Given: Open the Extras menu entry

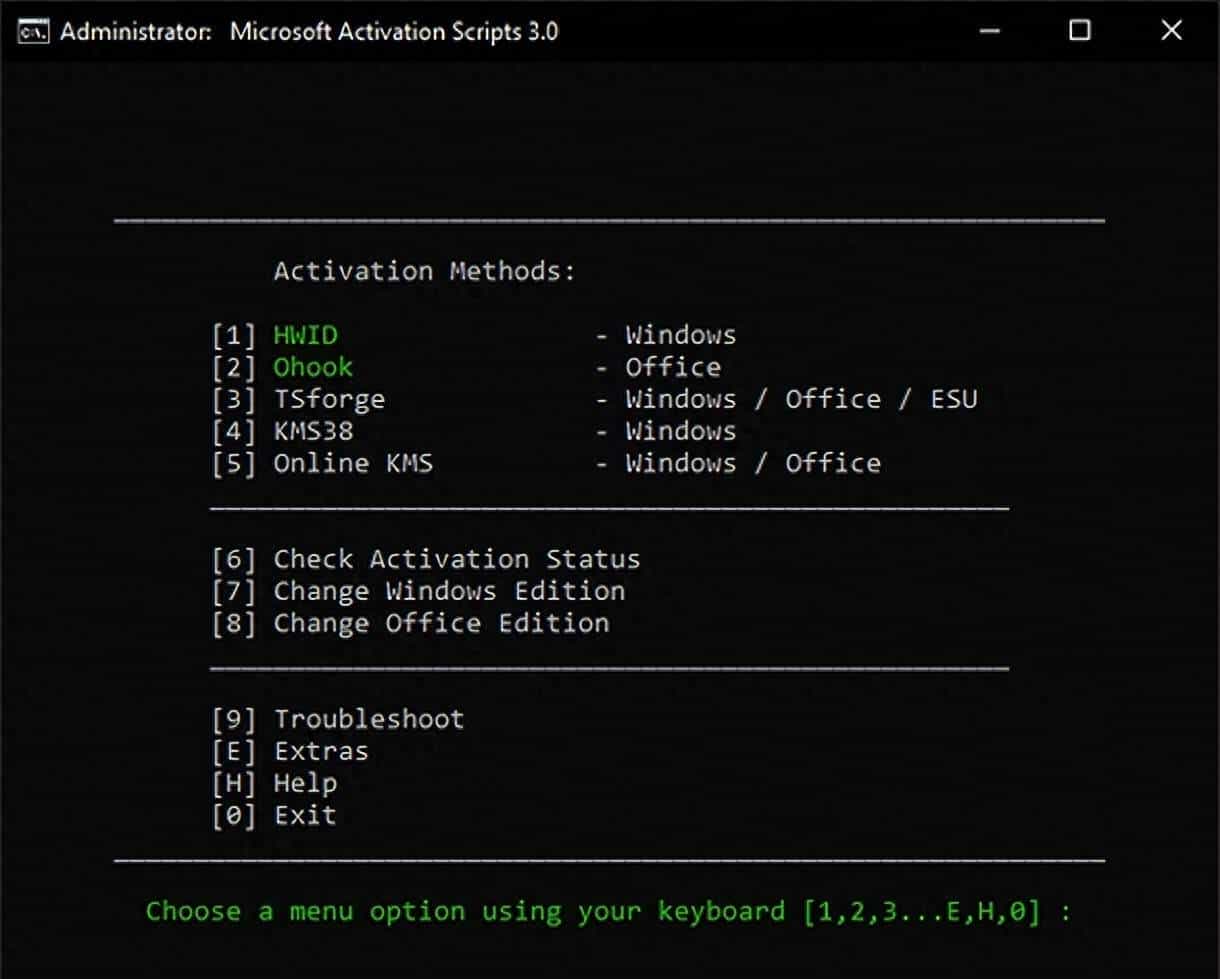Looking at the screenshot, I should pyautogui.click(x=322, y=751).
